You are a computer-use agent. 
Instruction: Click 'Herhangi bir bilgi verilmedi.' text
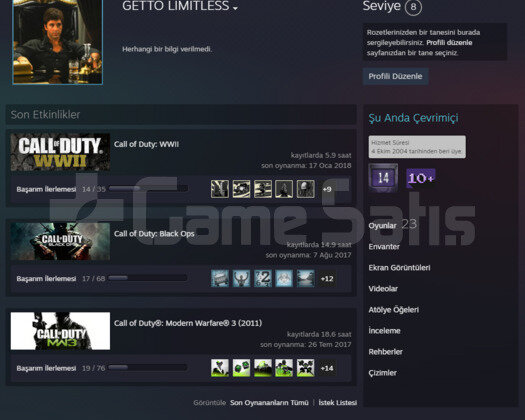coord(167,49)
